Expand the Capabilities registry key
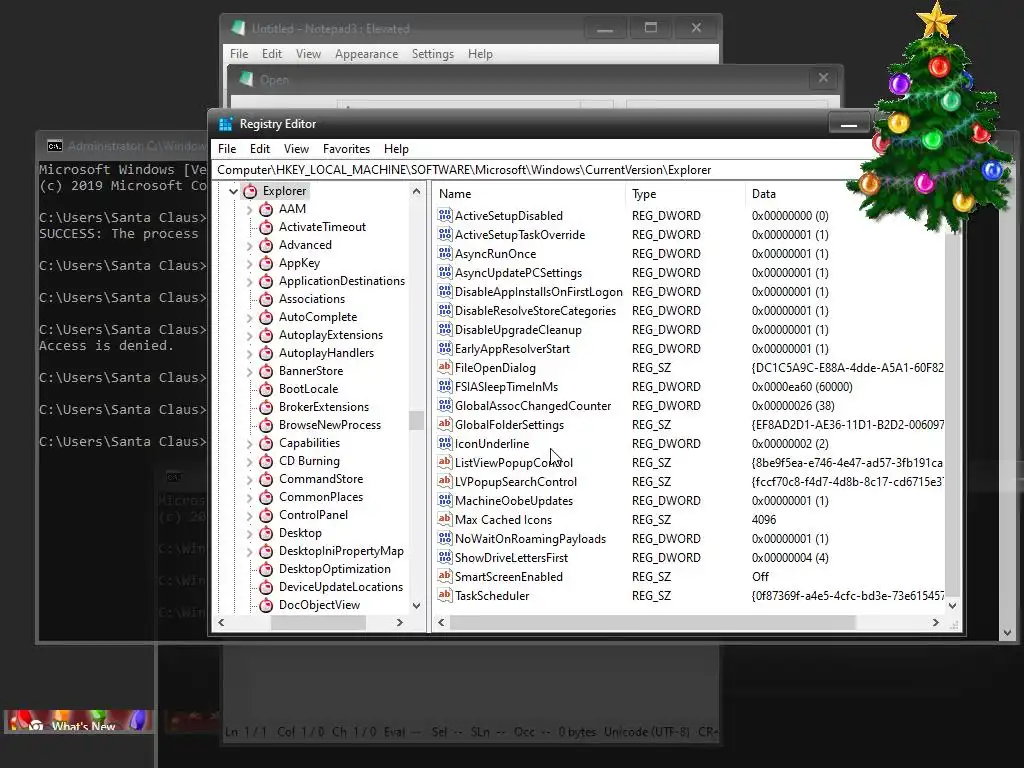Image resolution: width=1024 pixels, height=768 pixels. tap(249, 443)
